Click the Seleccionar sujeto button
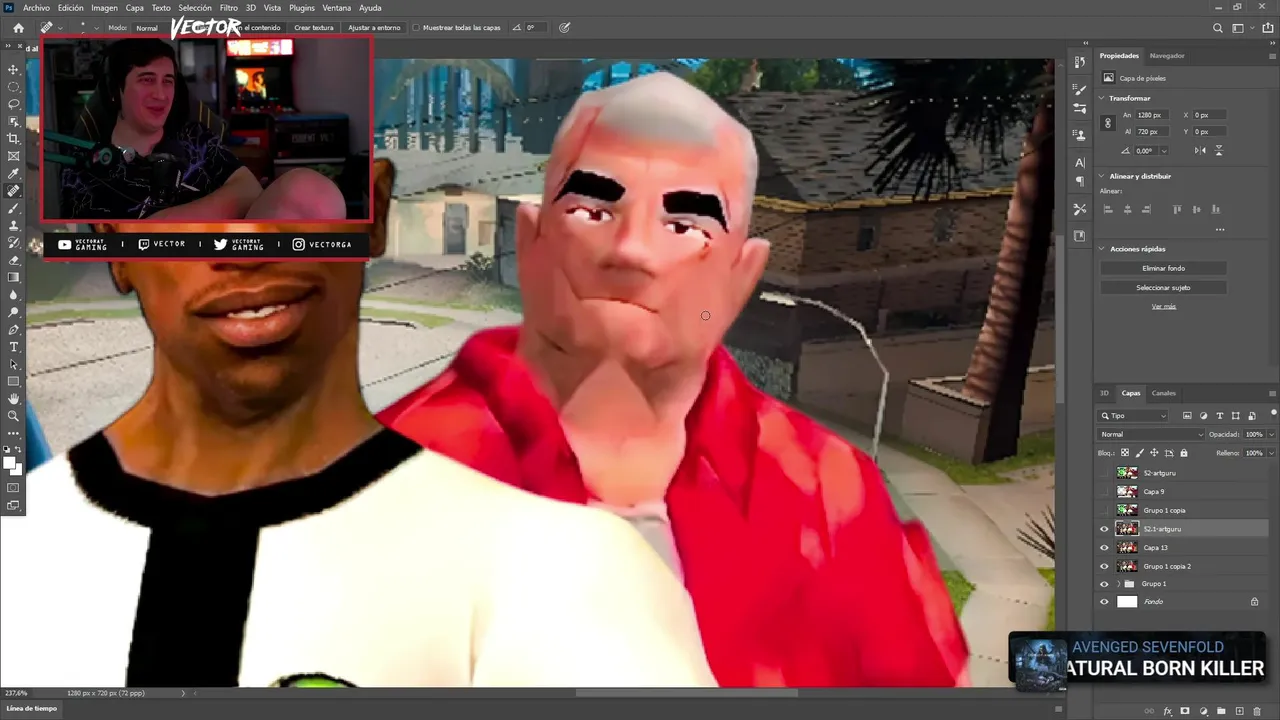1280x720 pixels. (1163, 287)
